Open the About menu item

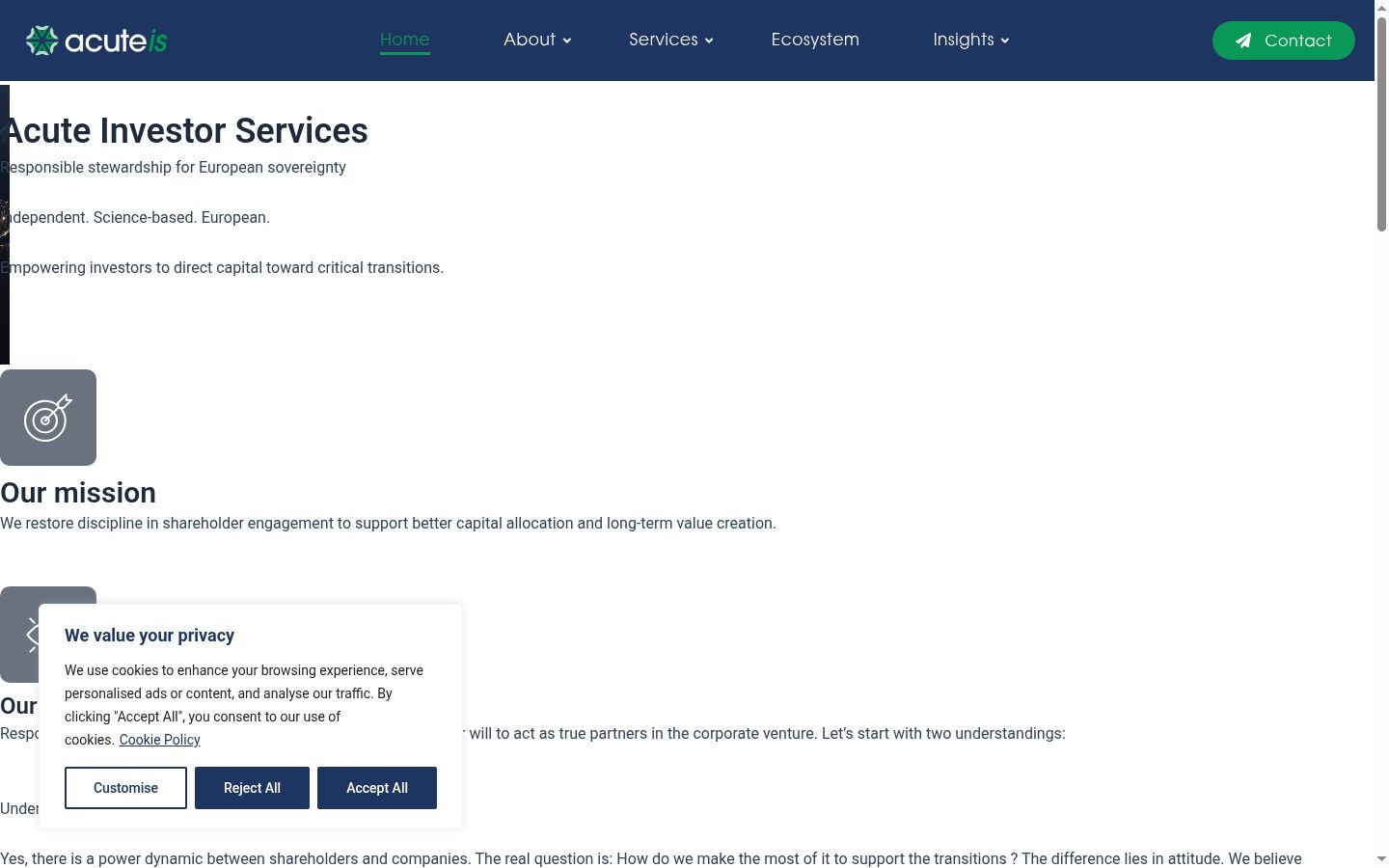(530, 40)
